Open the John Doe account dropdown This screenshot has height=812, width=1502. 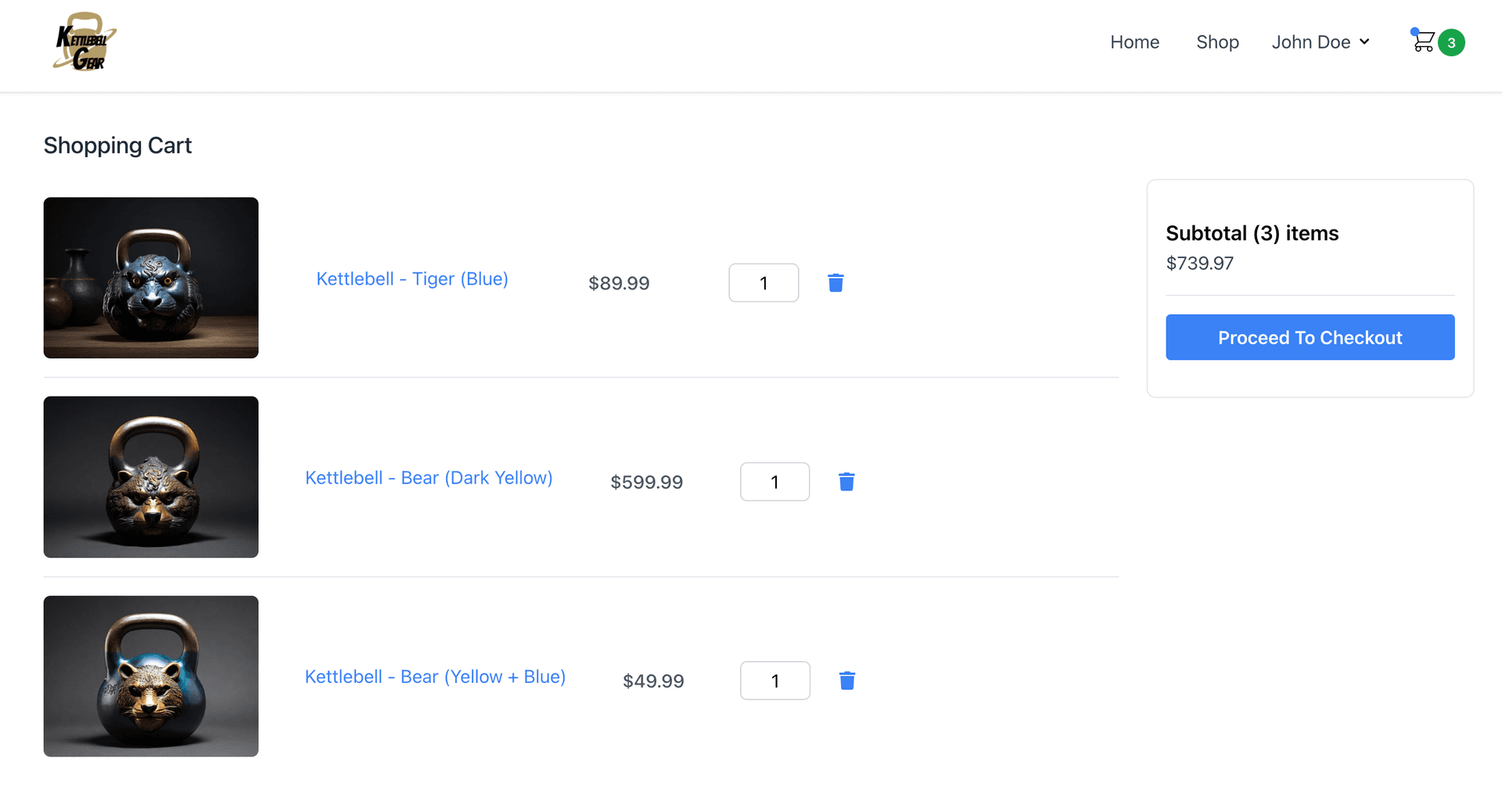(1311, 41)
